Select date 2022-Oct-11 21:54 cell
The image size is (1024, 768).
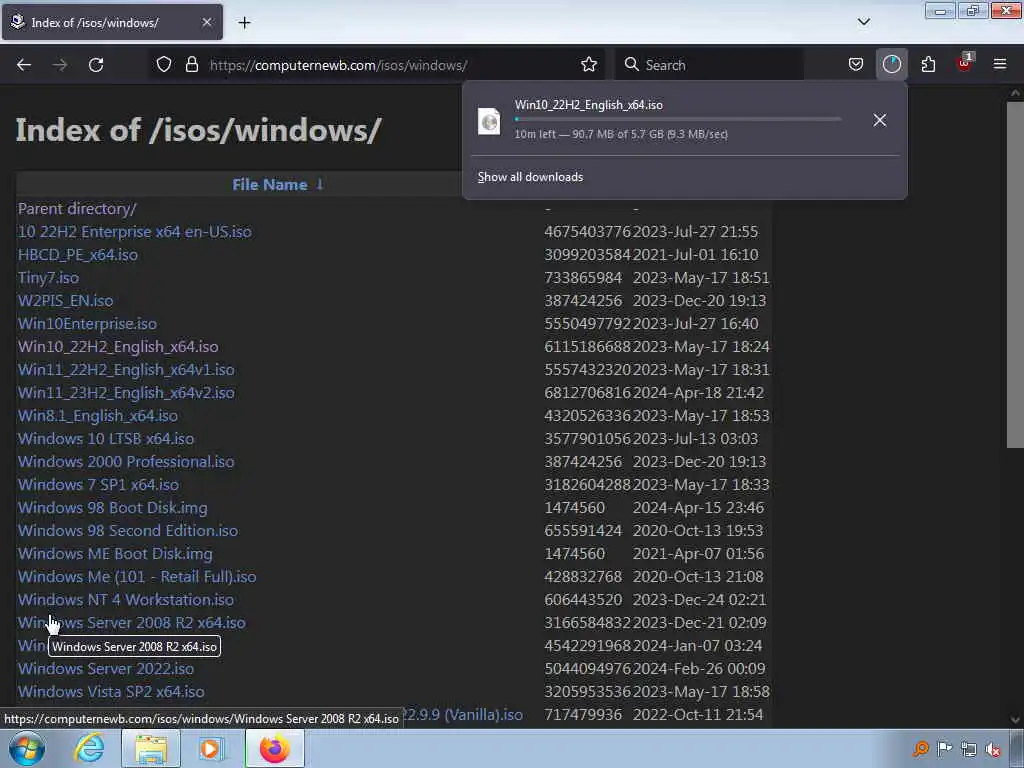pos(697,714)
